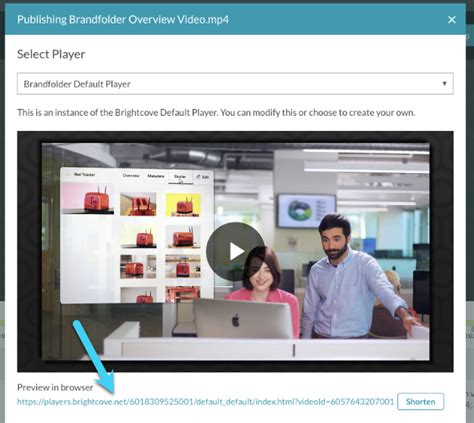Click the Preview in browser label
The width and height of the screenshot is (474, 423).
pyautogui.click(x=55, y=387)
